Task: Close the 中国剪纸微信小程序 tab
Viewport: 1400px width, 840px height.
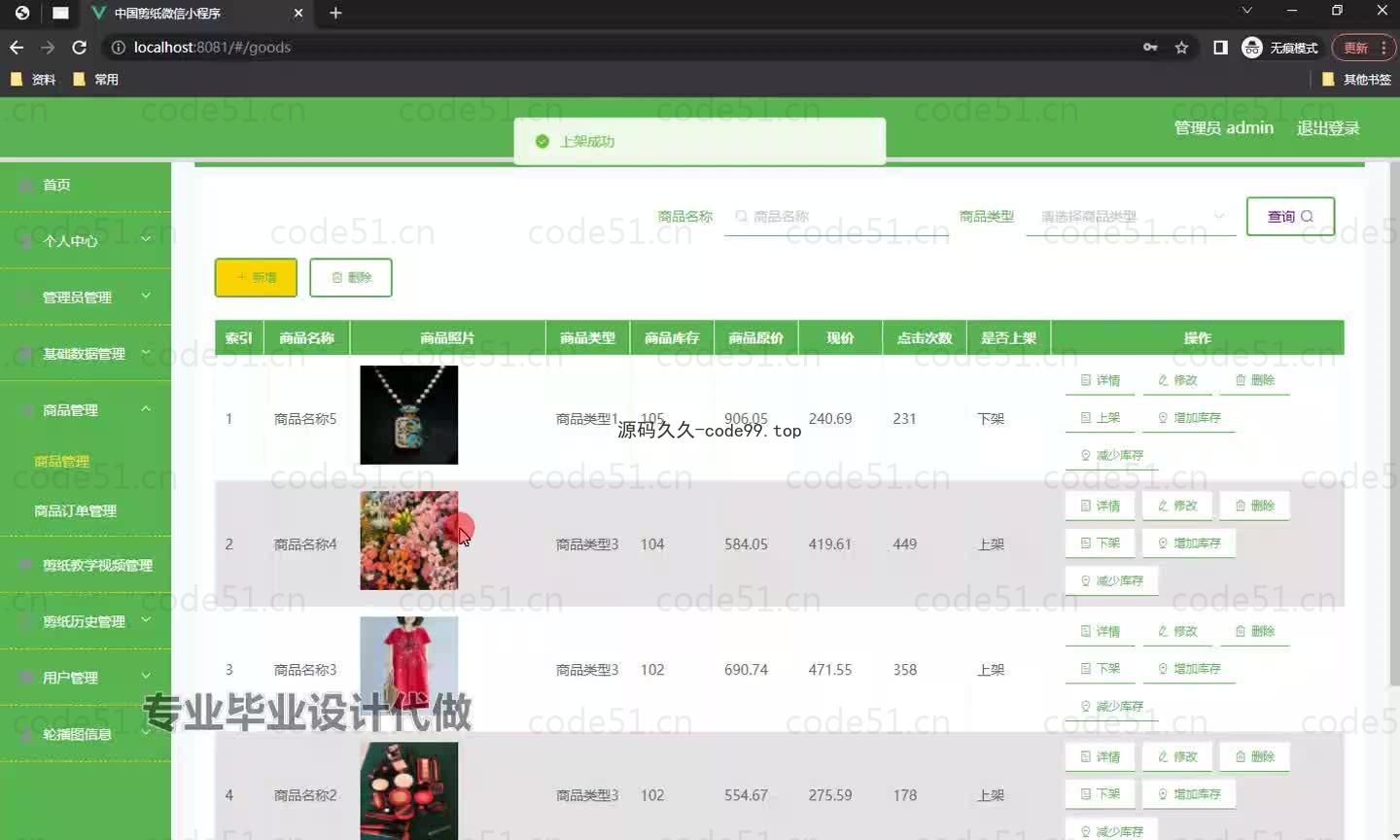Action: (298, 13)
